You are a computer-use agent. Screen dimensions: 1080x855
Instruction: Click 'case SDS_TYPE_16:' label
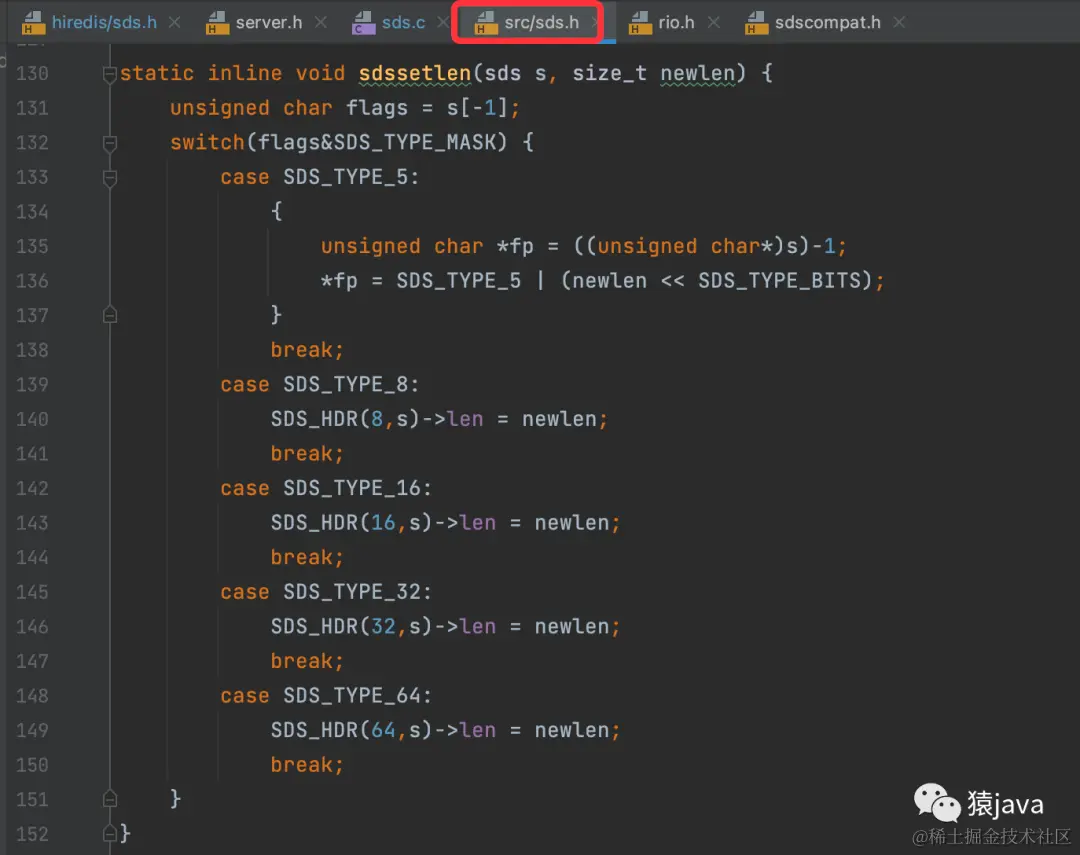click(x=326, y=488)
